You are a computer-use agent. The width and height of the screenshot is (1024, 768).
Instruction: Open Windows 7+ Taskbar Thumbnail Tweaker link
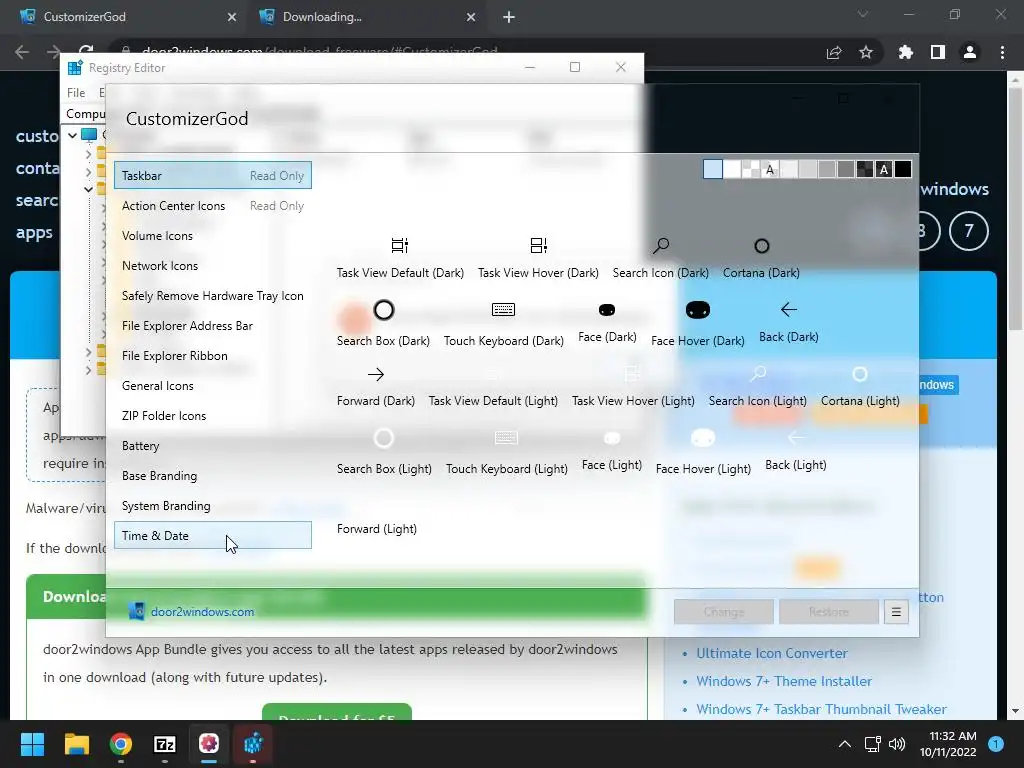(821, 709)
